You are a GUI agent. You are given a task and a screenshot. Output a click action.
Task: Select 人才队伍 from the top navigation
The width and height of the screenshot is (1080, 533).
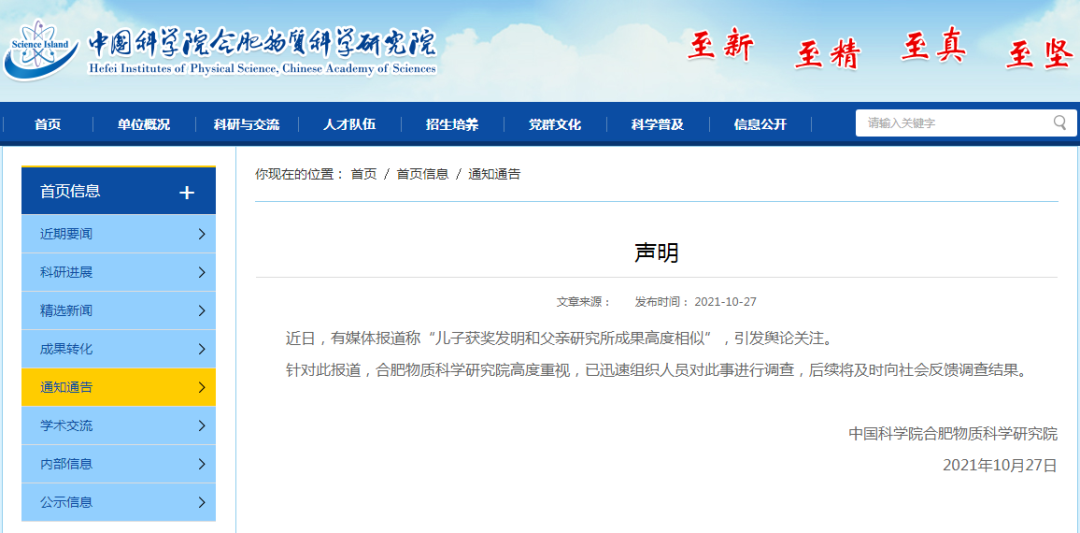[x=349, y=124]
